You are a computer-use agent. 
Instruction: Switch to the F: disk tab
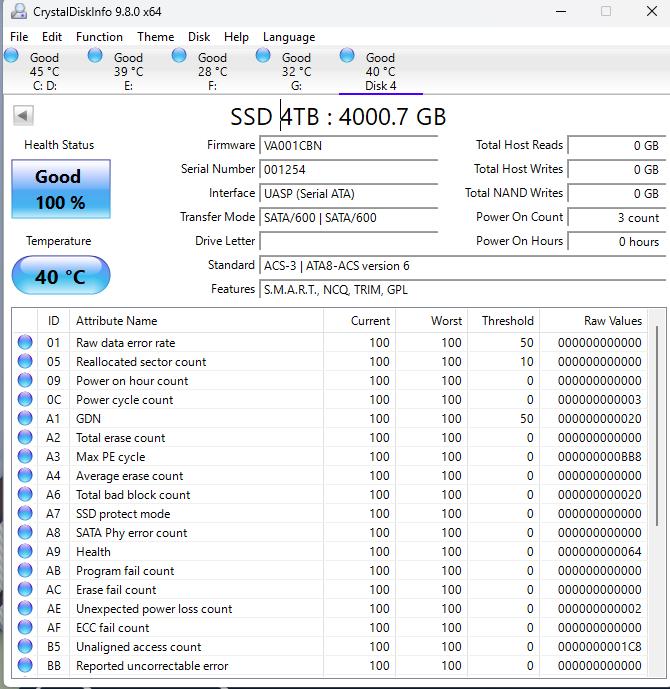pos(212,71)
